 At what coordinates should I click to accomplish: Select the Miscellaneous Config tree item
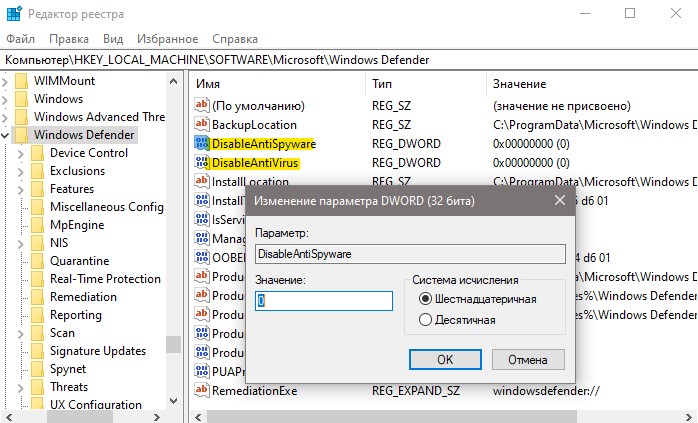tap(107, 207)
